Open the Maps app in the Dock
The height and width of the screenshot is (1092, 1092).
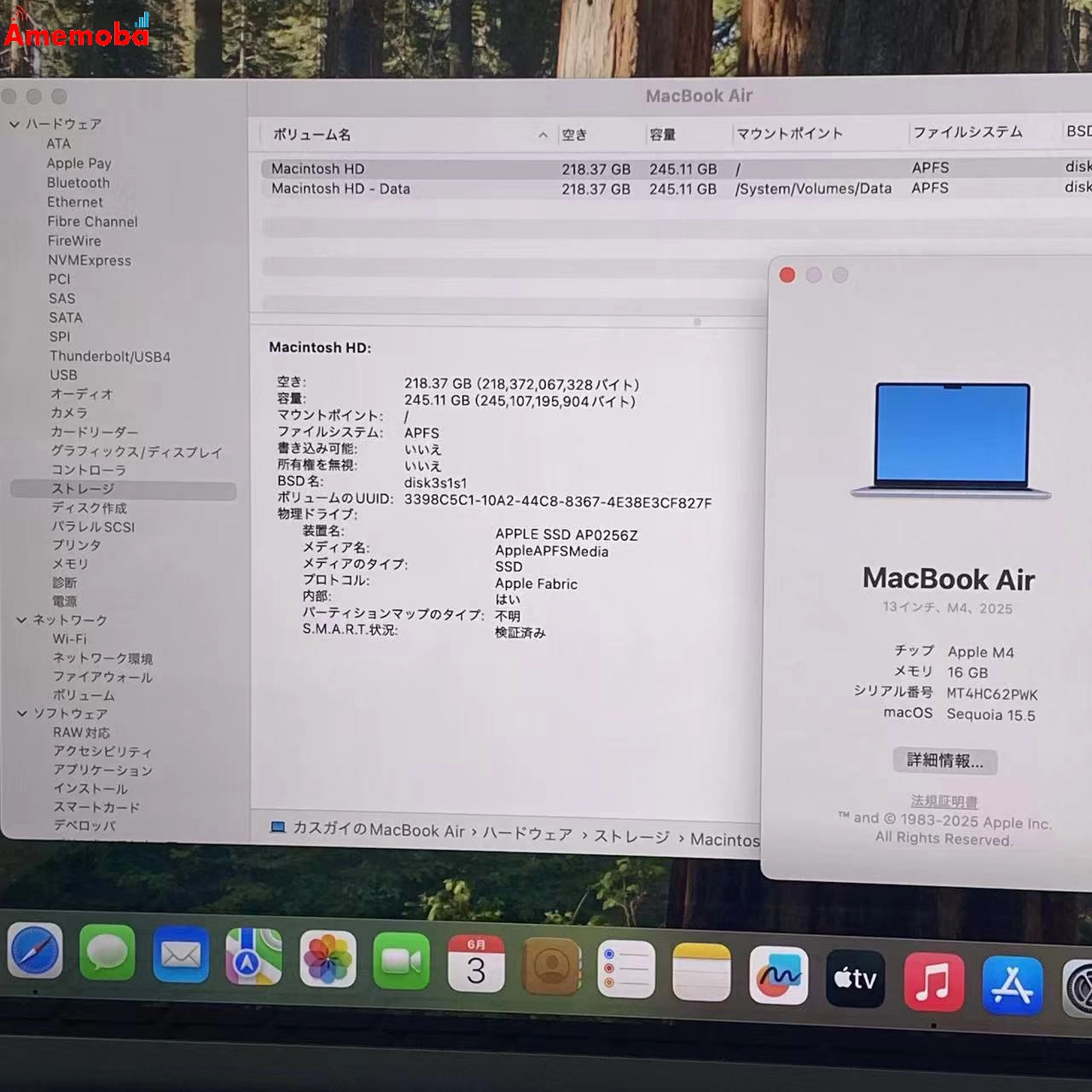(x=255, y=959)
